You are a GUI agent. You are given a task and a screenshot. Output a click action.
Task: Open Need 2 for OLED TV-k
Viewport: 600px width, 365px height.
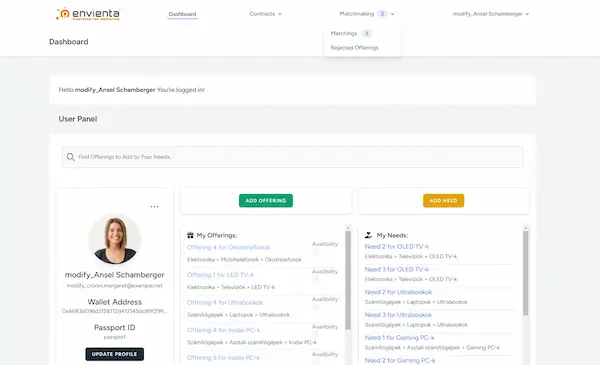coord(396,247)
